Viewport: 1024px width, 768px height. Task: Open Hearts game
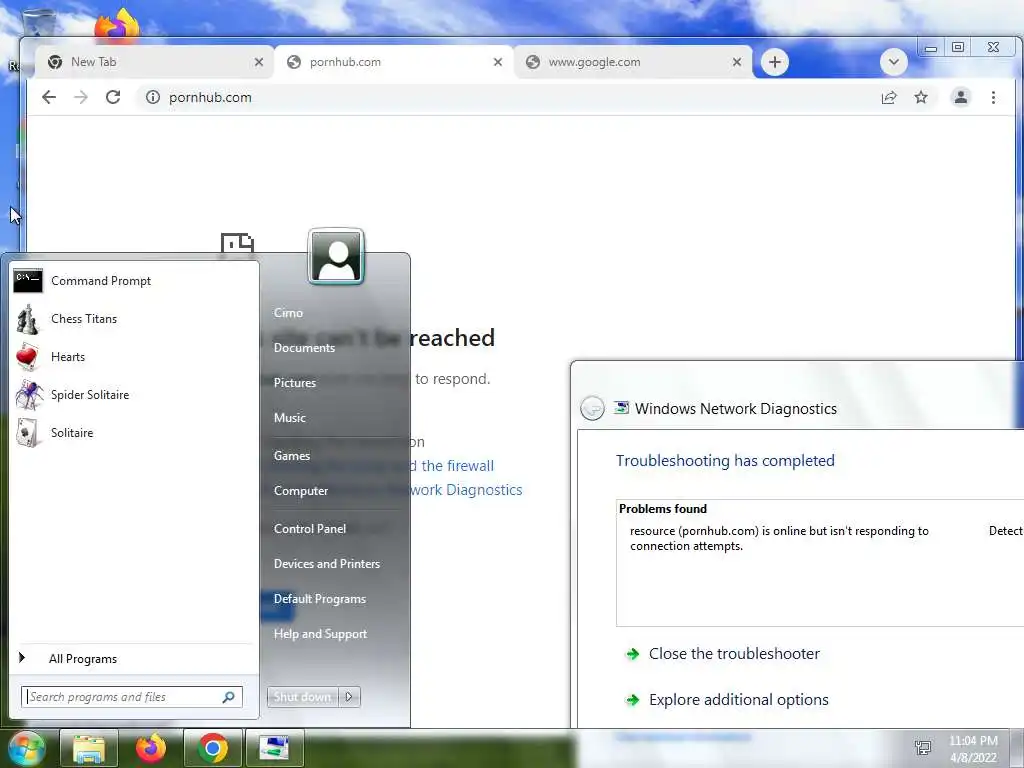pos(133,357)
